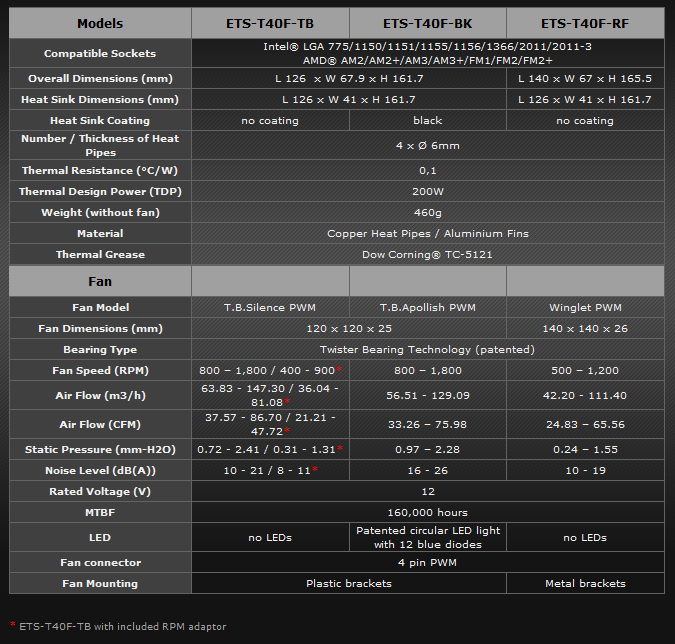Click the '4 x Ø 6mm' value
Viewport: 675px width, 644px height.
427,146
